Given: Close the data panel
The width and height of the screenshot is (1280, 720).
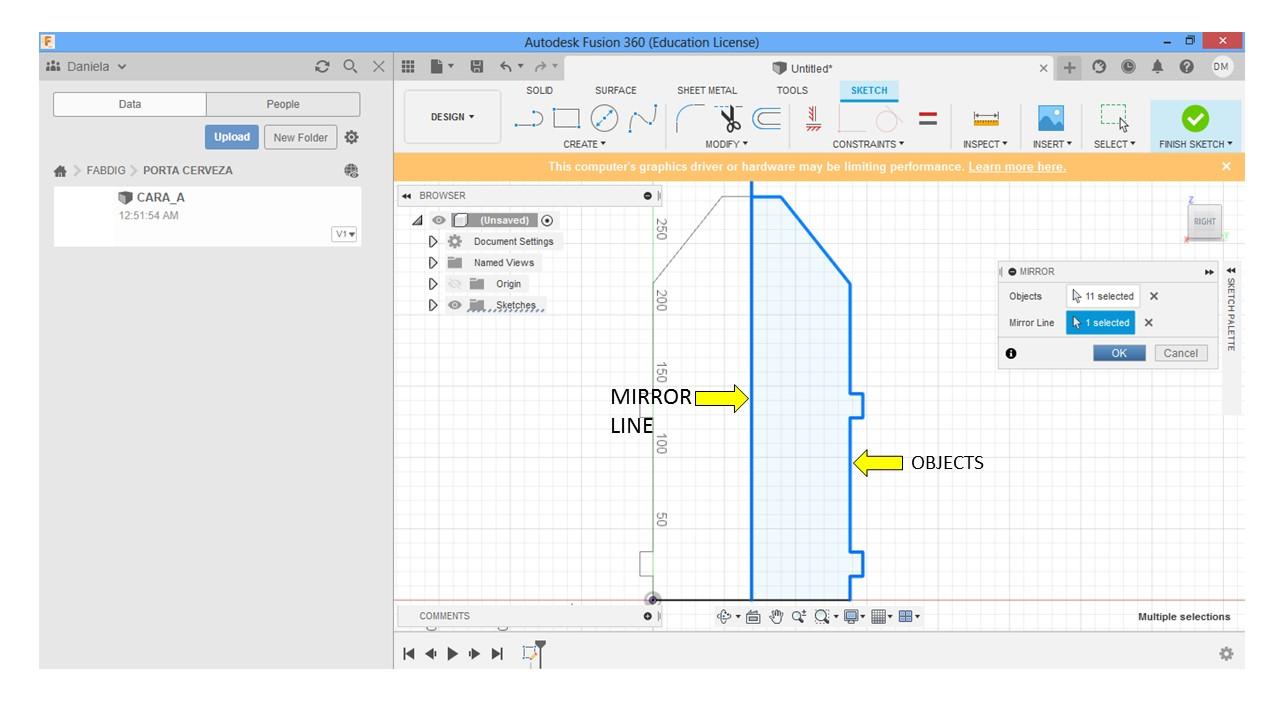Looking at the screenshot, I should click(x=378, y=67).
